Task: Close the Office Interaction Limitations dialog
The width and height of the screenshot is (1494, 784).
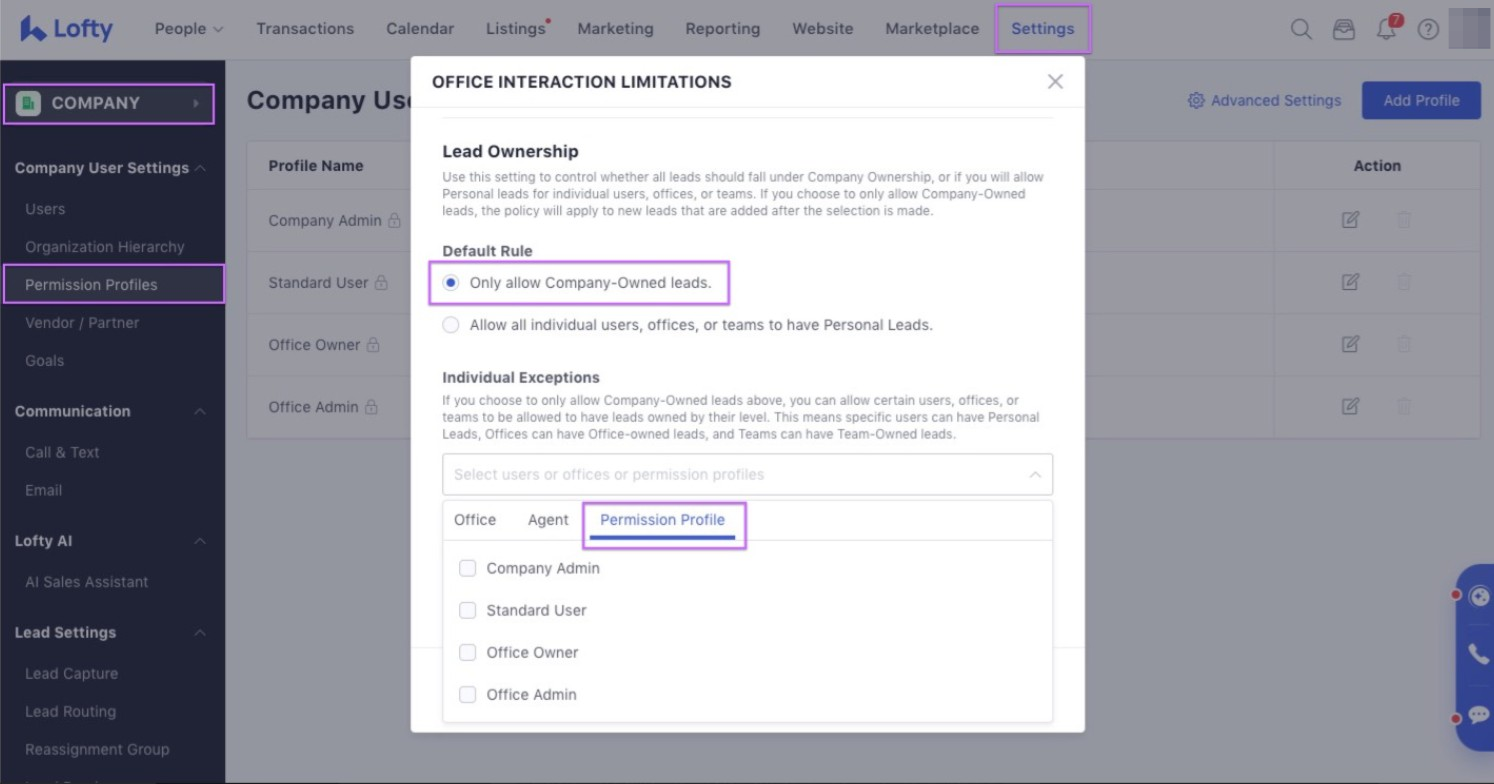Action: (1055, 82)
